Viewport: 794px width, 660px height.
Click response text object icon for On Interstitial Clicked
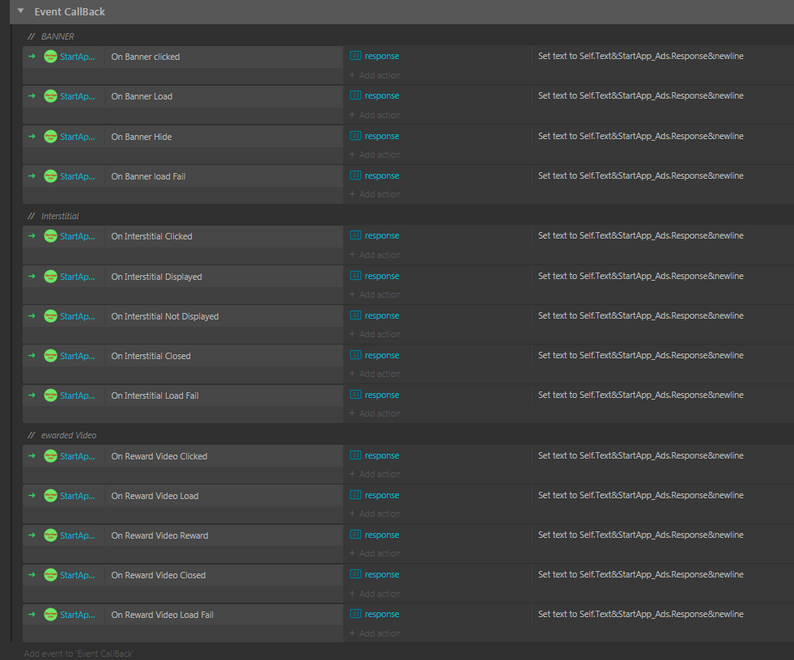point(355,235)
